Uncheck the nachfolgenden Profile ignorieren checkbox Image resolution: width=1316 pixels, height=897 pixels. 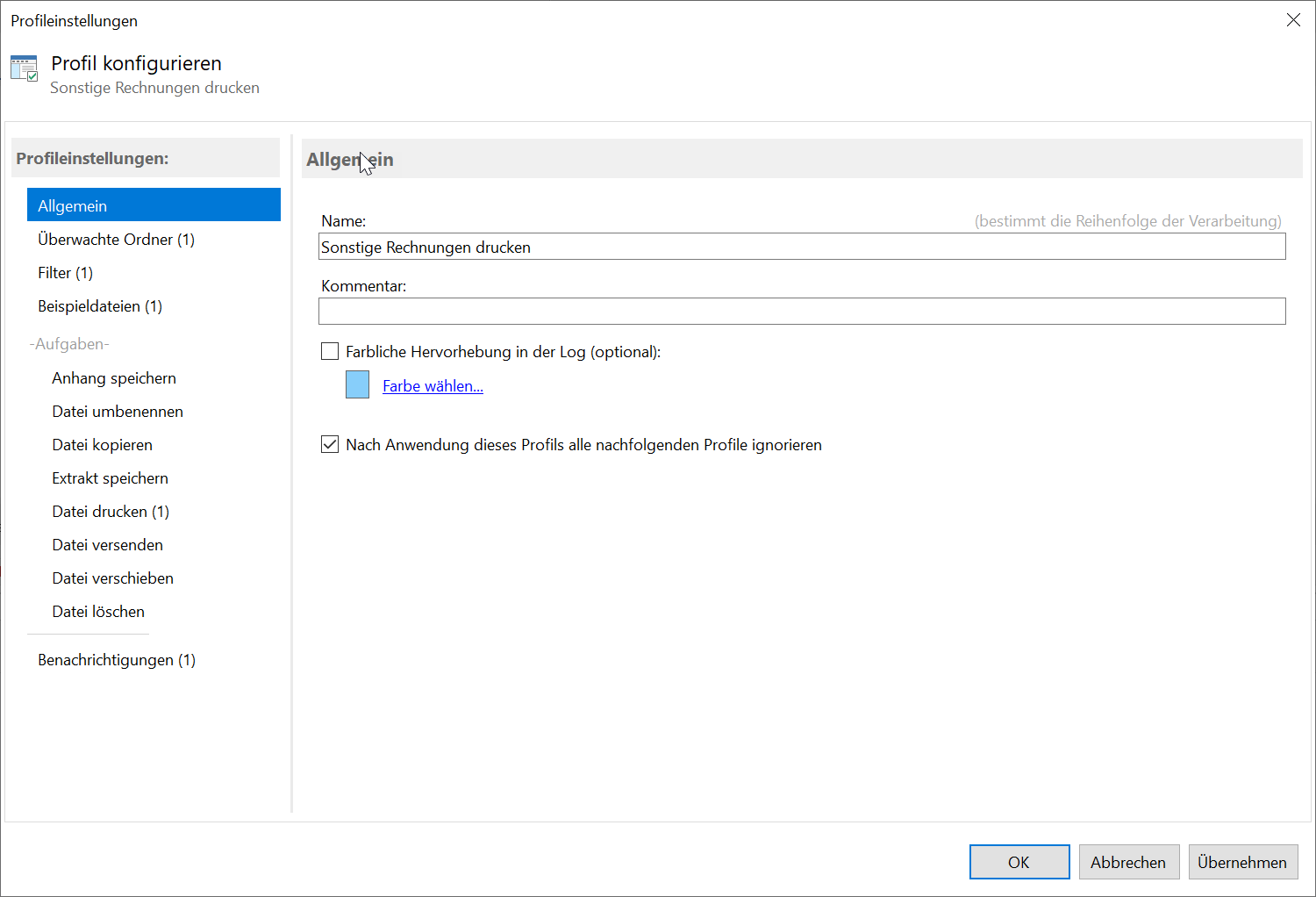click(330, 445)
